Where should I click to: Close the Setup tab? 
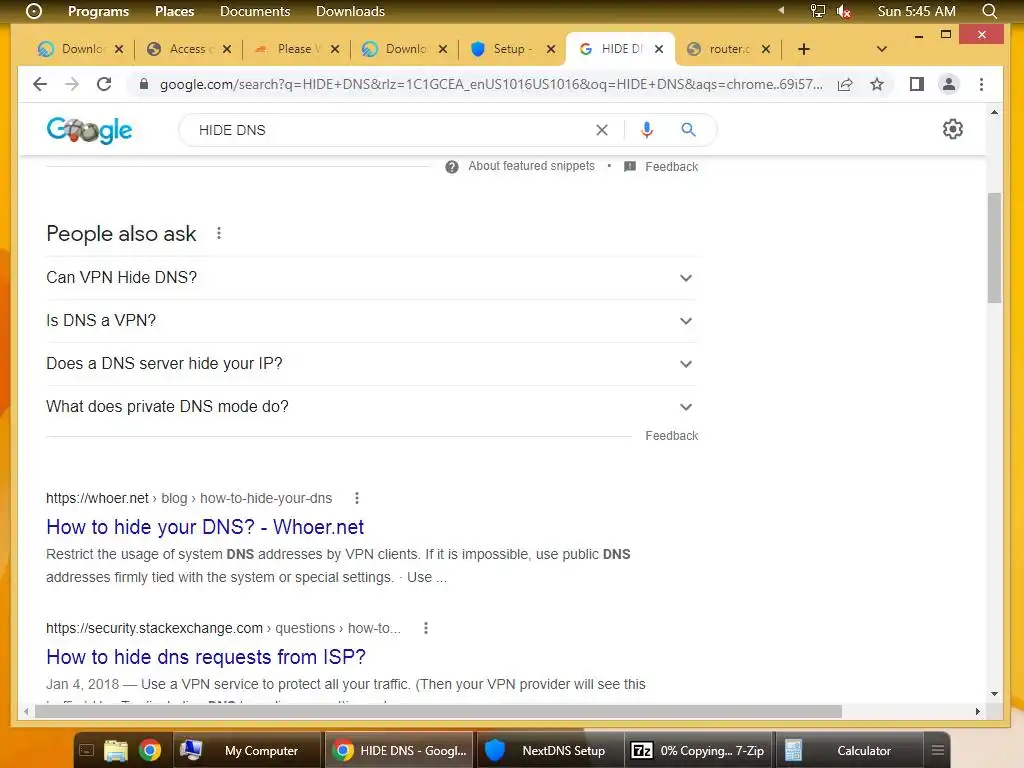(551, 49)
